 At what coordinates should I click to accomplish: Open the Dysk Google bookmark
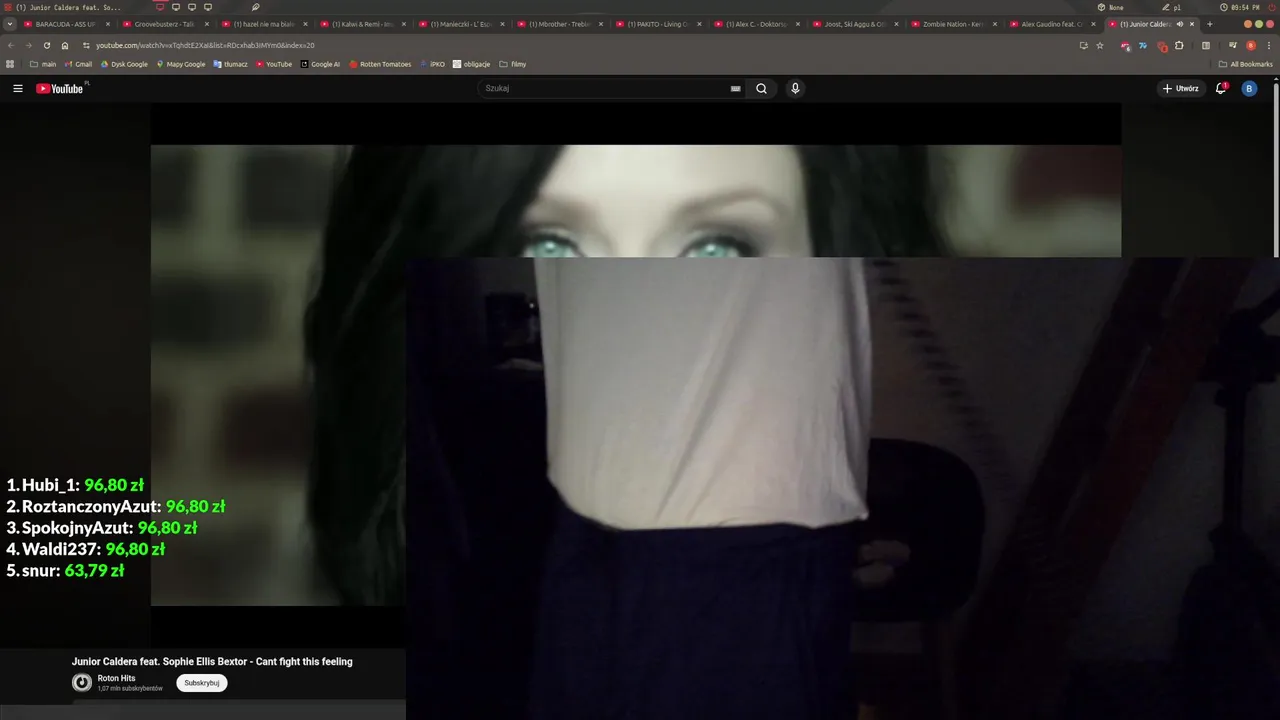coord(124,64)
